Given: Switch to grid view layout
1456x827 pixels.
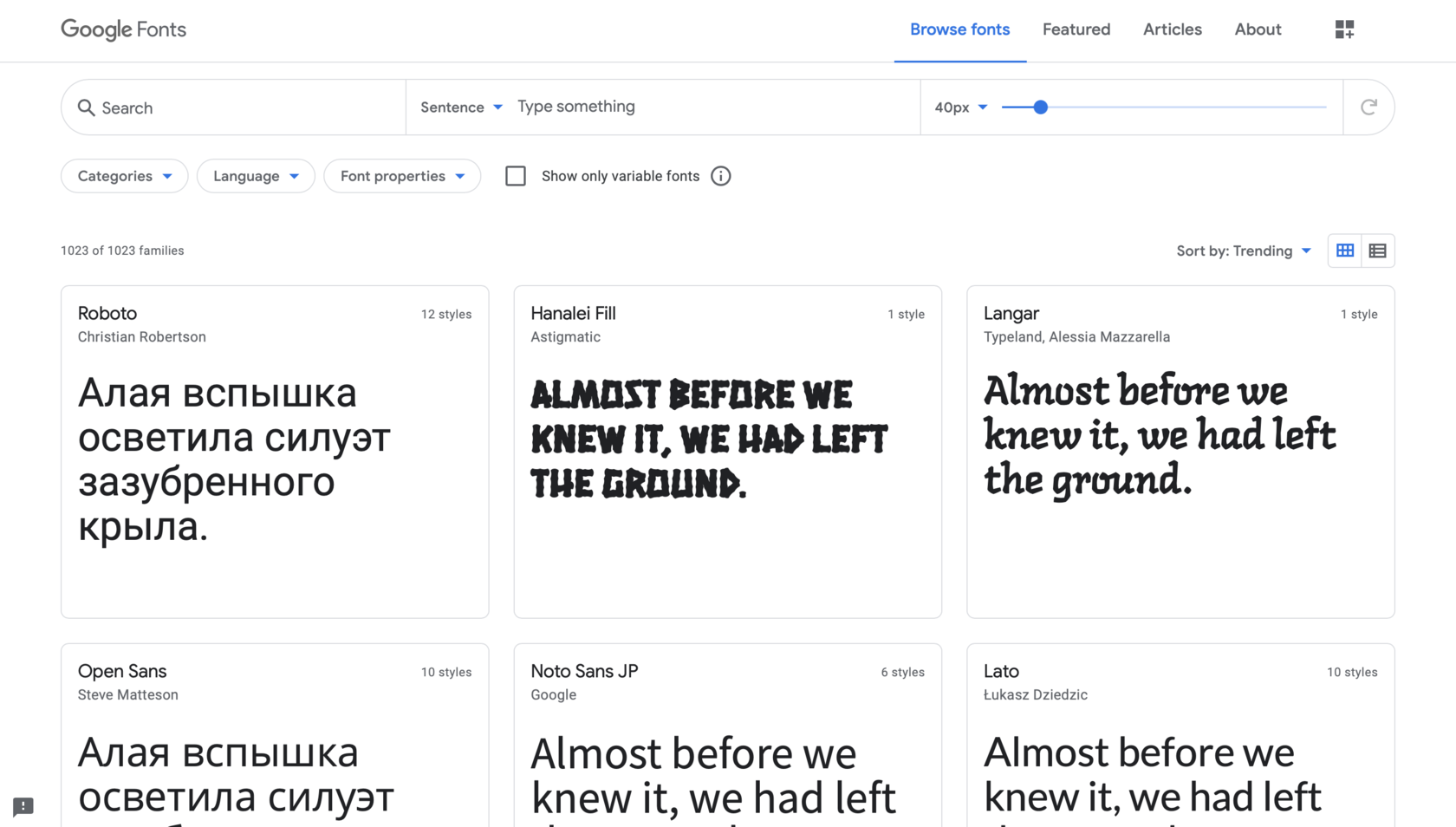Looking at the screenshot, I should click(x=1344, y=251).
